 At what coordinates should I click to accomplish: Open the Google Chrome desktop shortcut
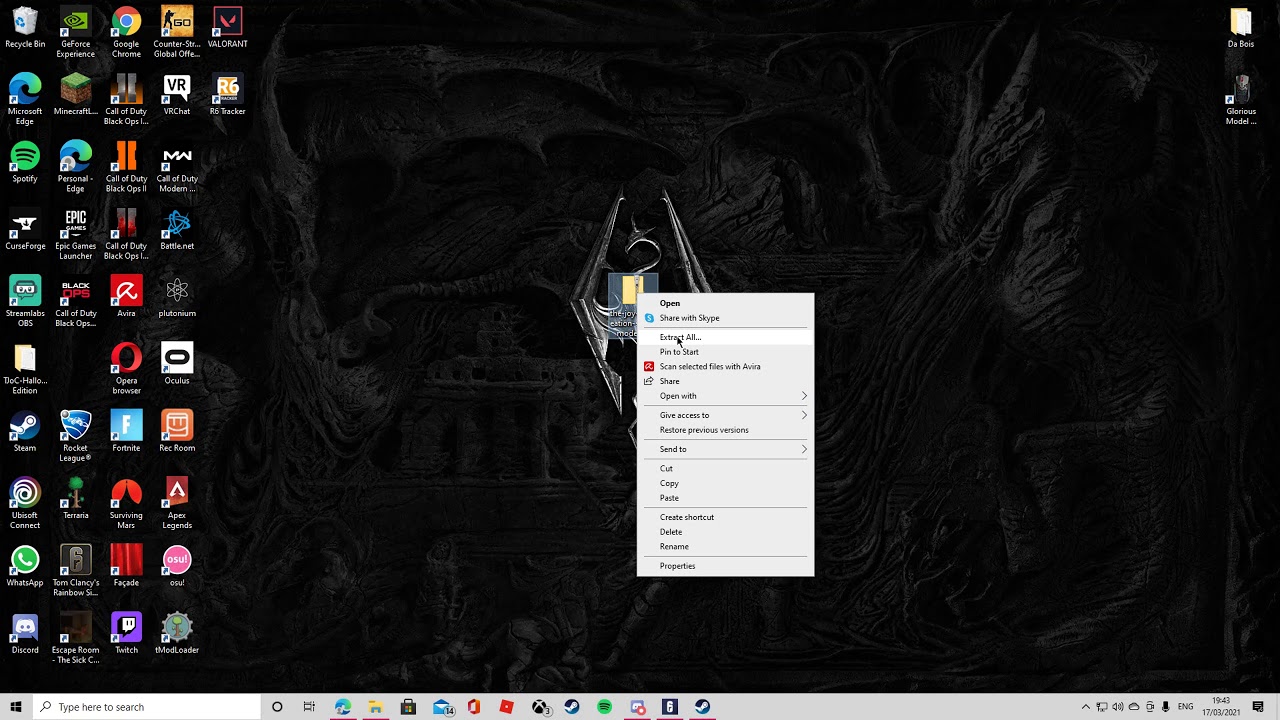tap(126, 33)
